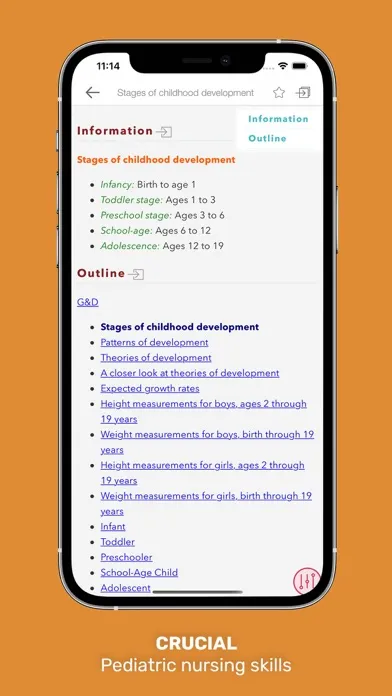This screenshot has width=392, height=696.
Task: Open Patterns of development link
Action: click(x=154, y=342)
